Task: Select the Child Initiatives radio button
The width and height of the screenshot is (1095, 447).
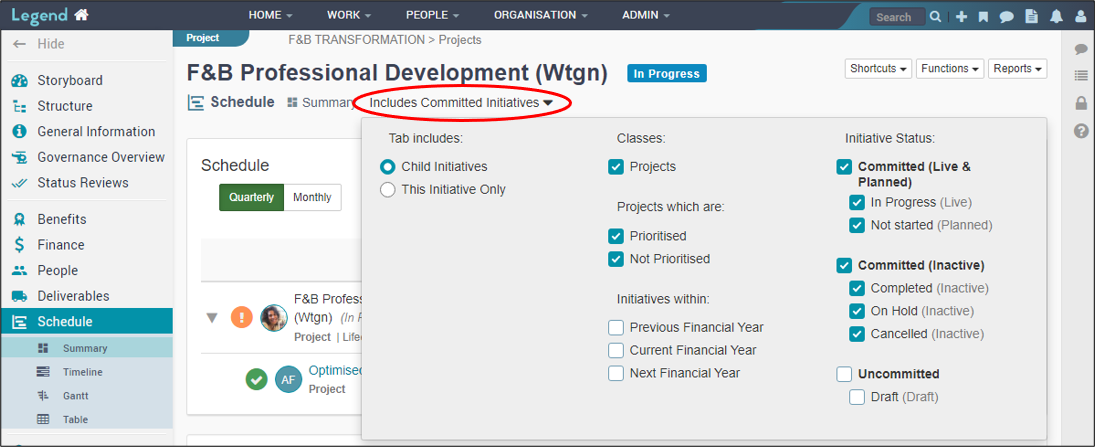Action: click(388, 167)
